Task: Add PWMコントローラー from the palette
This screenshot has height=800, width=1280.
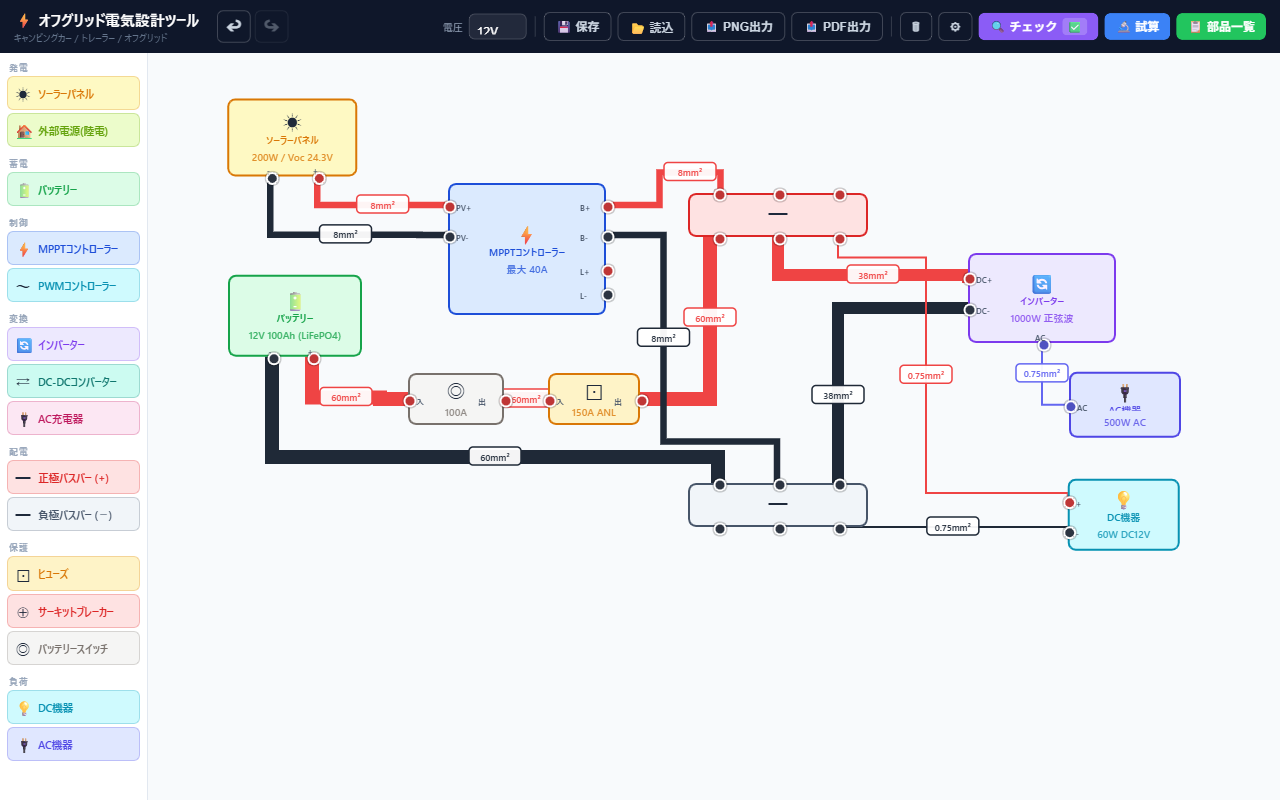Action: point(73,285)
